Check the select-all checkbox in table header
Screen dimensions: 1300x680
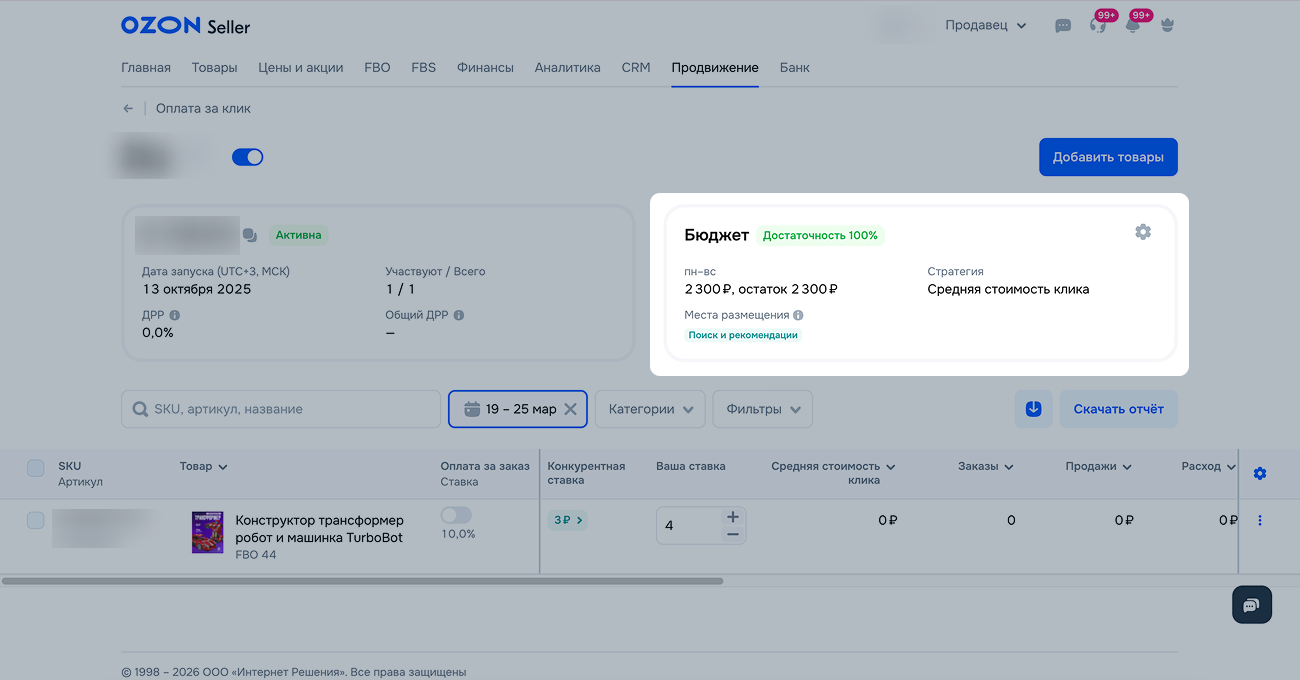click(x=36, y=468)
